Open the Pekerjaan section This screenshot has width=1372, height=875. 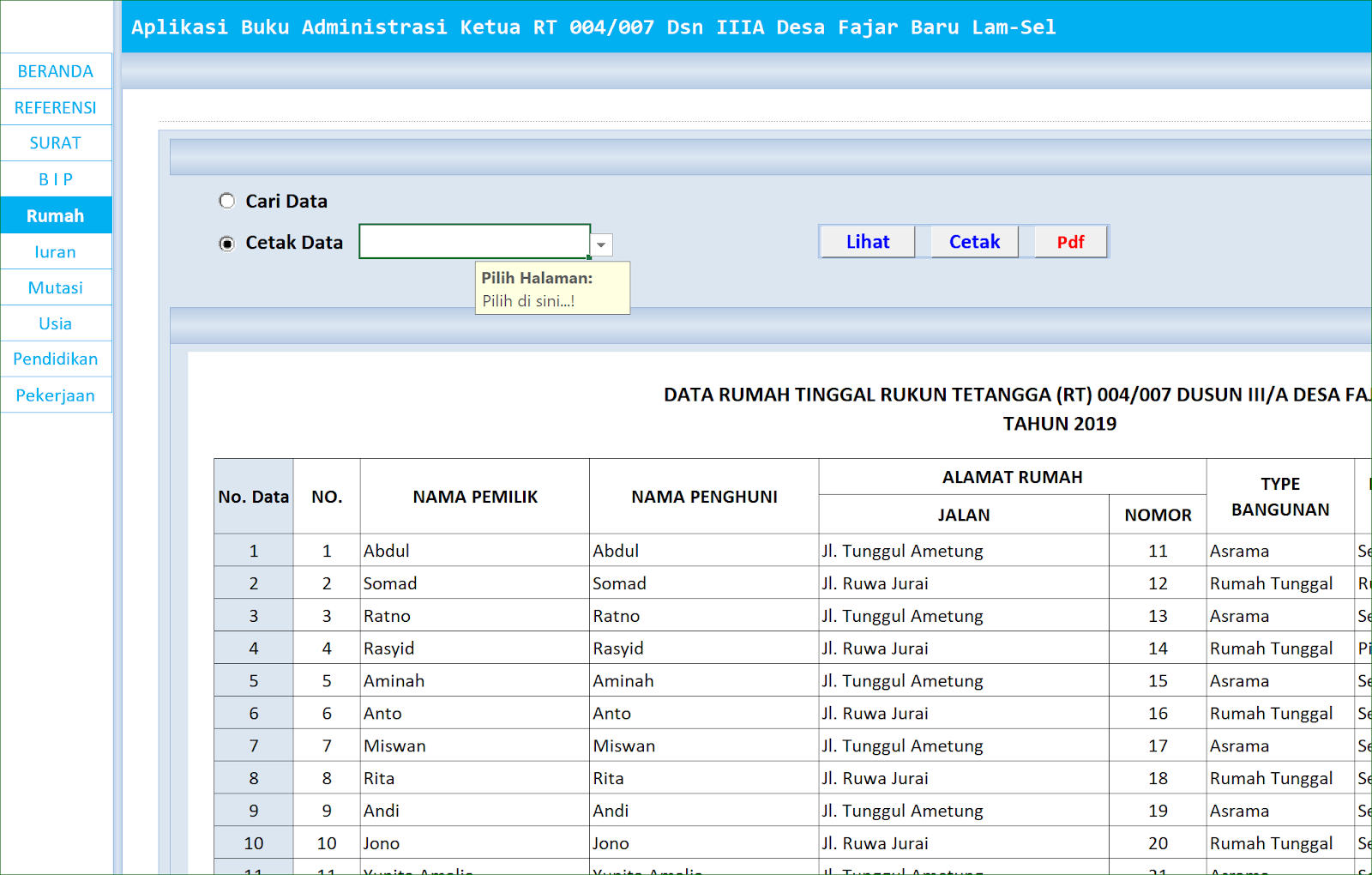[x=56, y=395]
